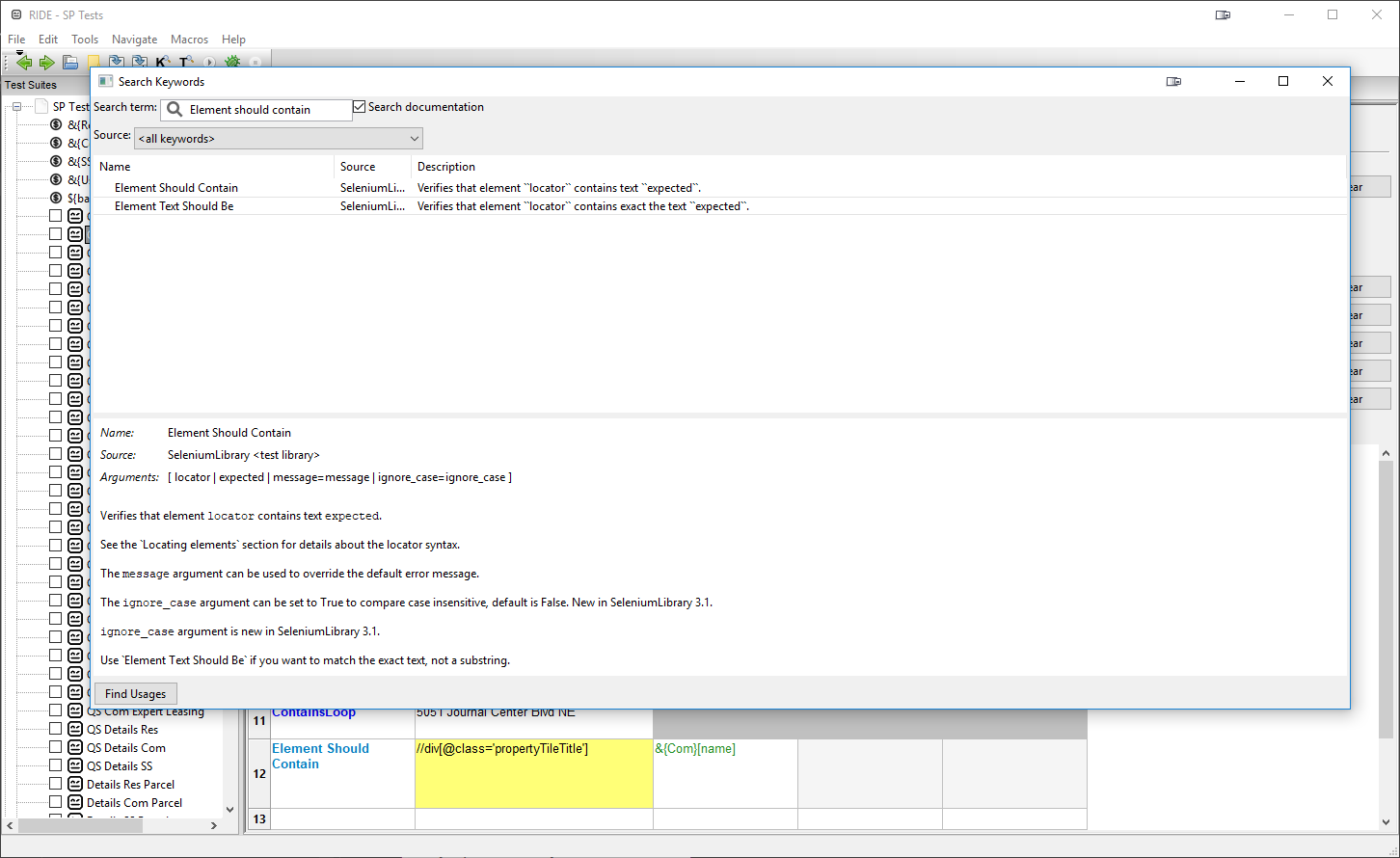
Task: Disable the Search documentation checkbox
Action: (x=360, y=107)
